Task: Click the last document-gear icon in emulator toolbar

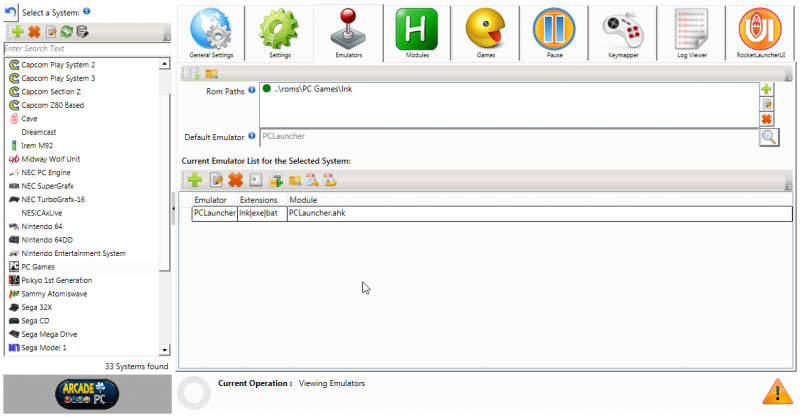Action: pos(330,180)
